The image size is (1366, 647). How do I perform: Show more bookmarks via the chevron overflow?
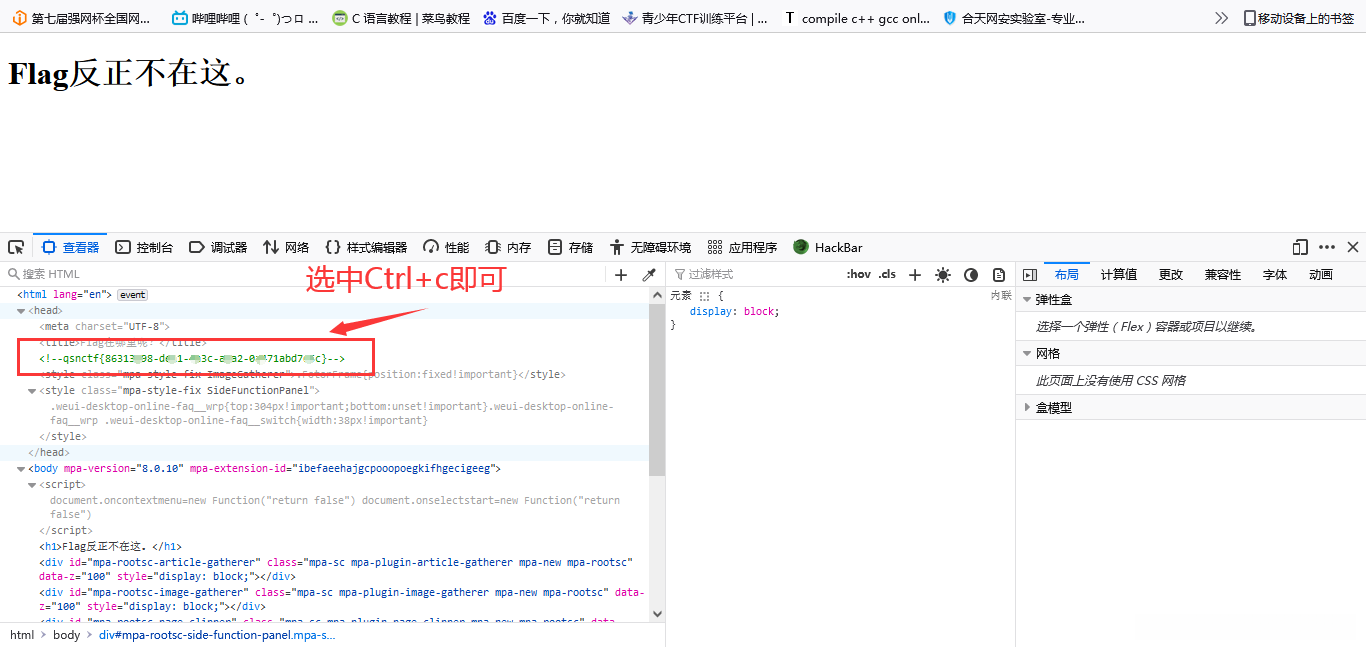[x=1221, y=18]
